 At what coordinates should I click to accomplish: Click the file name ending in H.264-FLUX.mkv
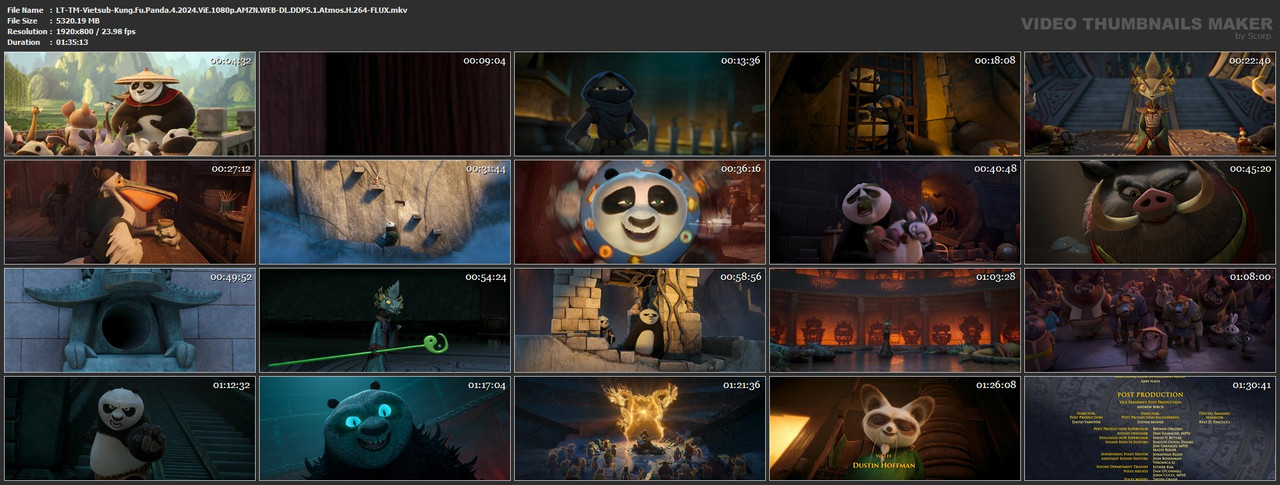coord(232,9)
